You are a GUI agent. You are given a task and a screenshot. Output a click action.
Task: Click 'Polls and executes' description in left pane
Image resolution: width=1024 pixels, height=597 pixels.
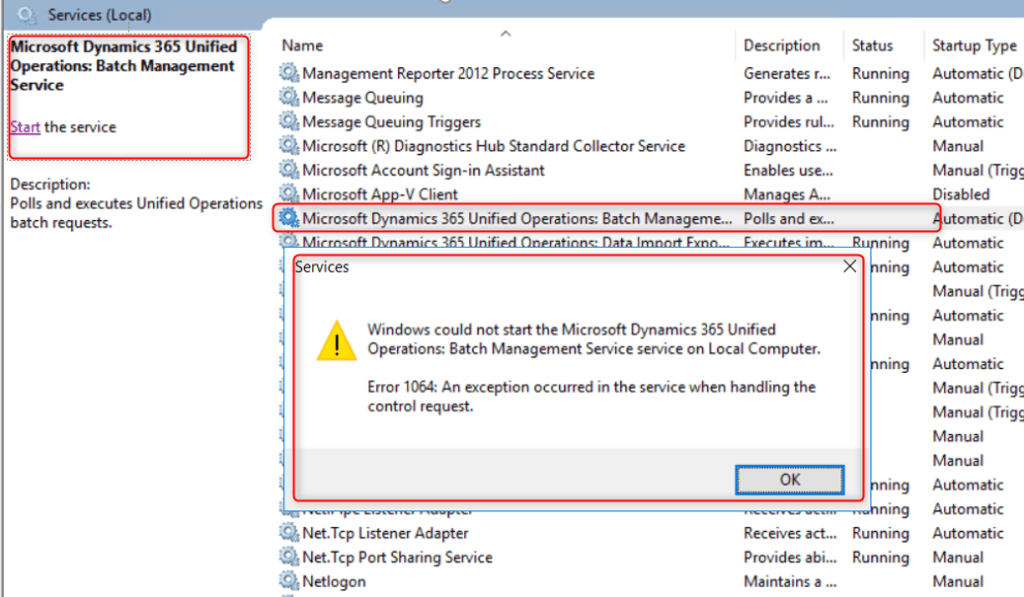[136, 213]
